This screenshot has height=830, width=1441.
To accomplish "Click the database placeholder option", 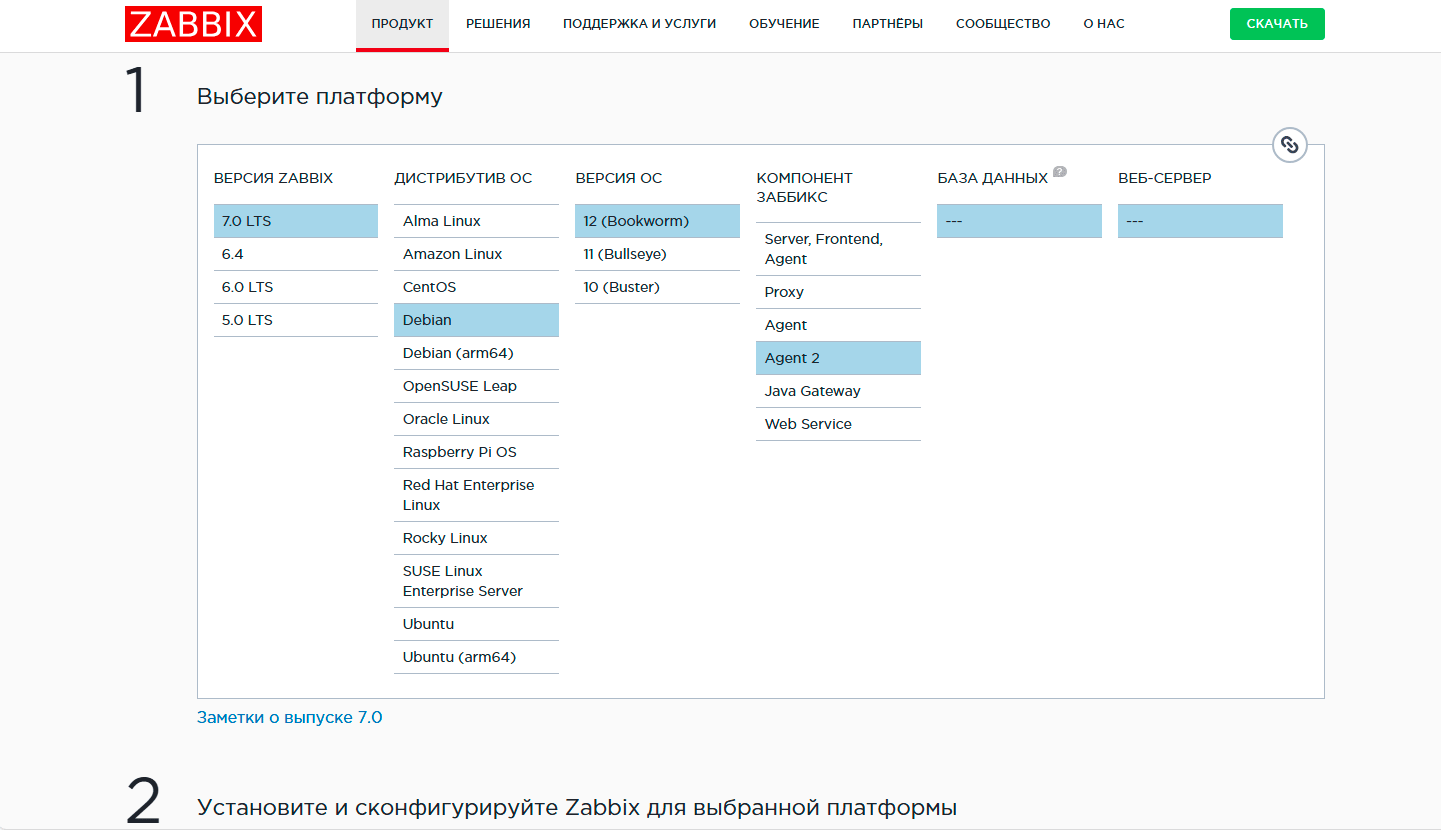I will click(1019, 221).
